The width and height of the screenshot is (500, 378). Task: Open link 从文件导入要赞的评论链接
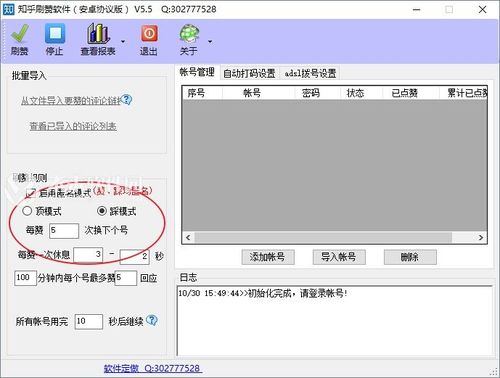71,101
